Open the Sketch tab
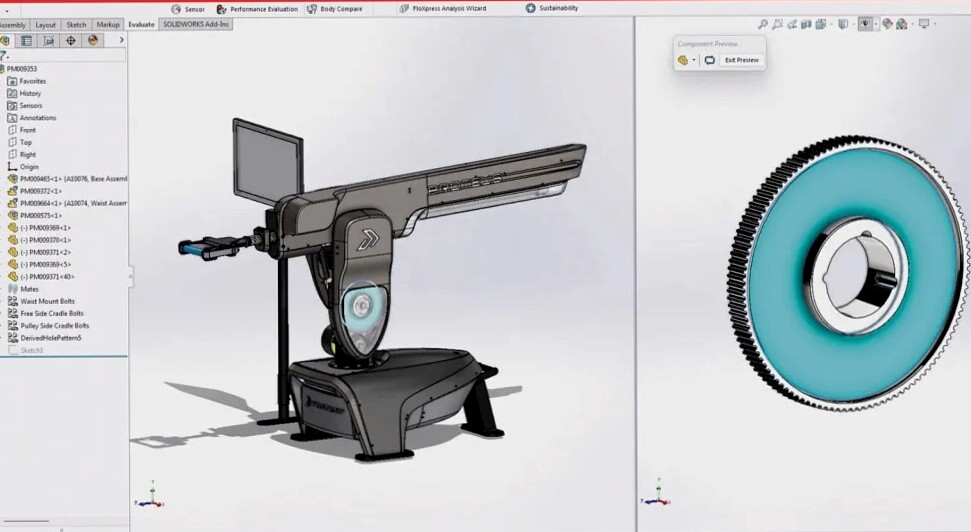This screenshot has height=532, width=971. (x=76, y=25)
